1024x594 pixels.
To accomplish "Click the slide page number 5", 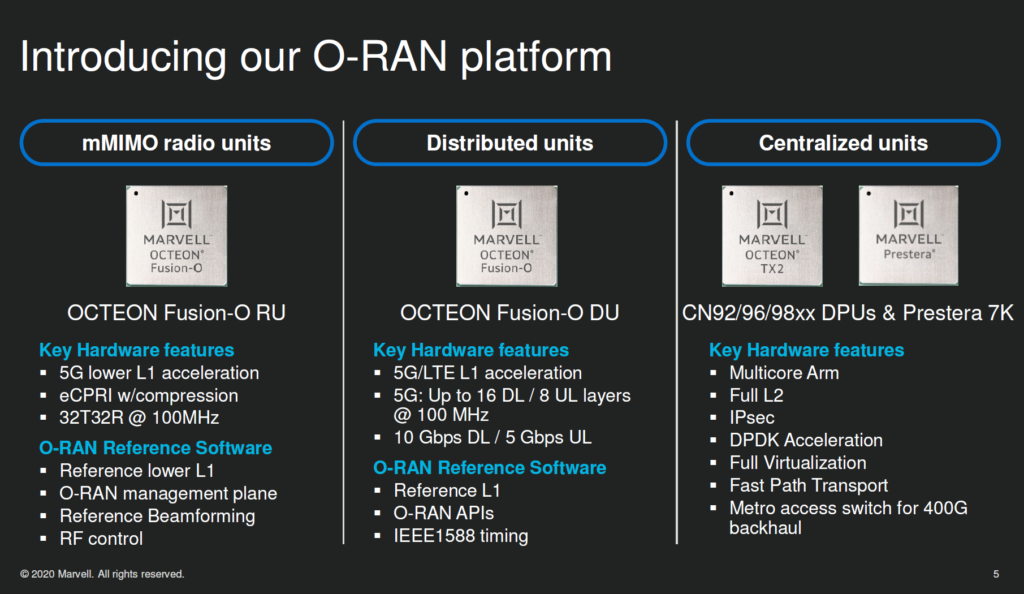I will click(995, 574).
